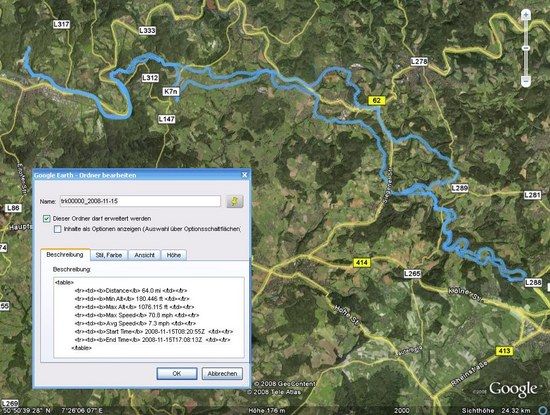The image size is (550, 415).
Task: Click the L278 road label
Action: pos(419,61)
